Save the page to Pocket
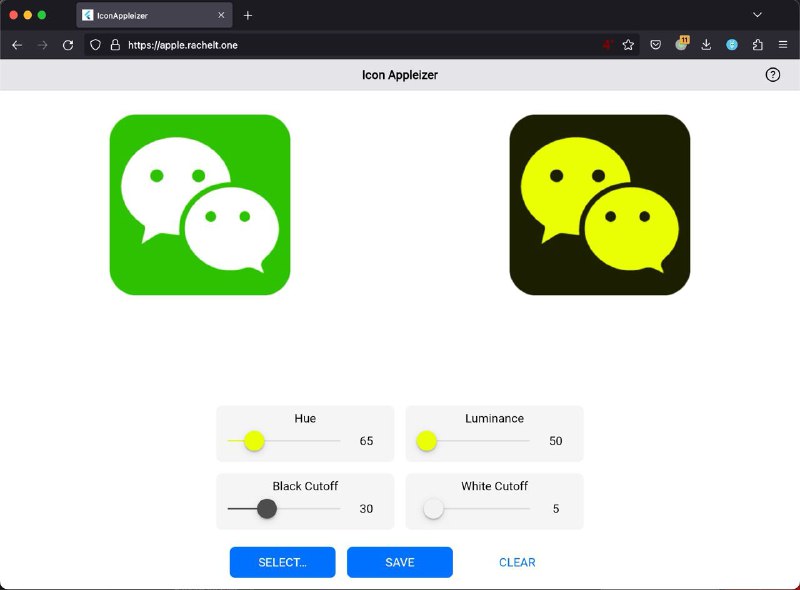Image resolution: width=800 pixels, height=590 pixels. [x=655, y=44]
